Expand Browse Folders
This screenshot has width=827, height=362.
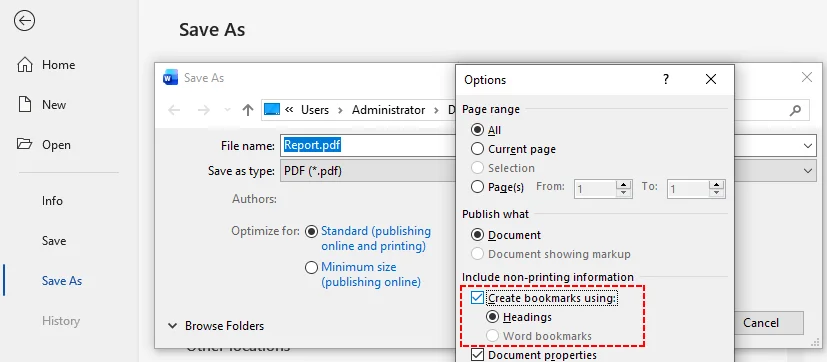(x=216, y=326)
